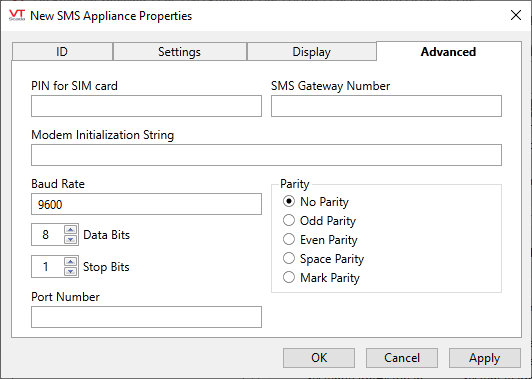The image size is (532, 379).
Task: Open the Settings tab
Action: [179, 52]
